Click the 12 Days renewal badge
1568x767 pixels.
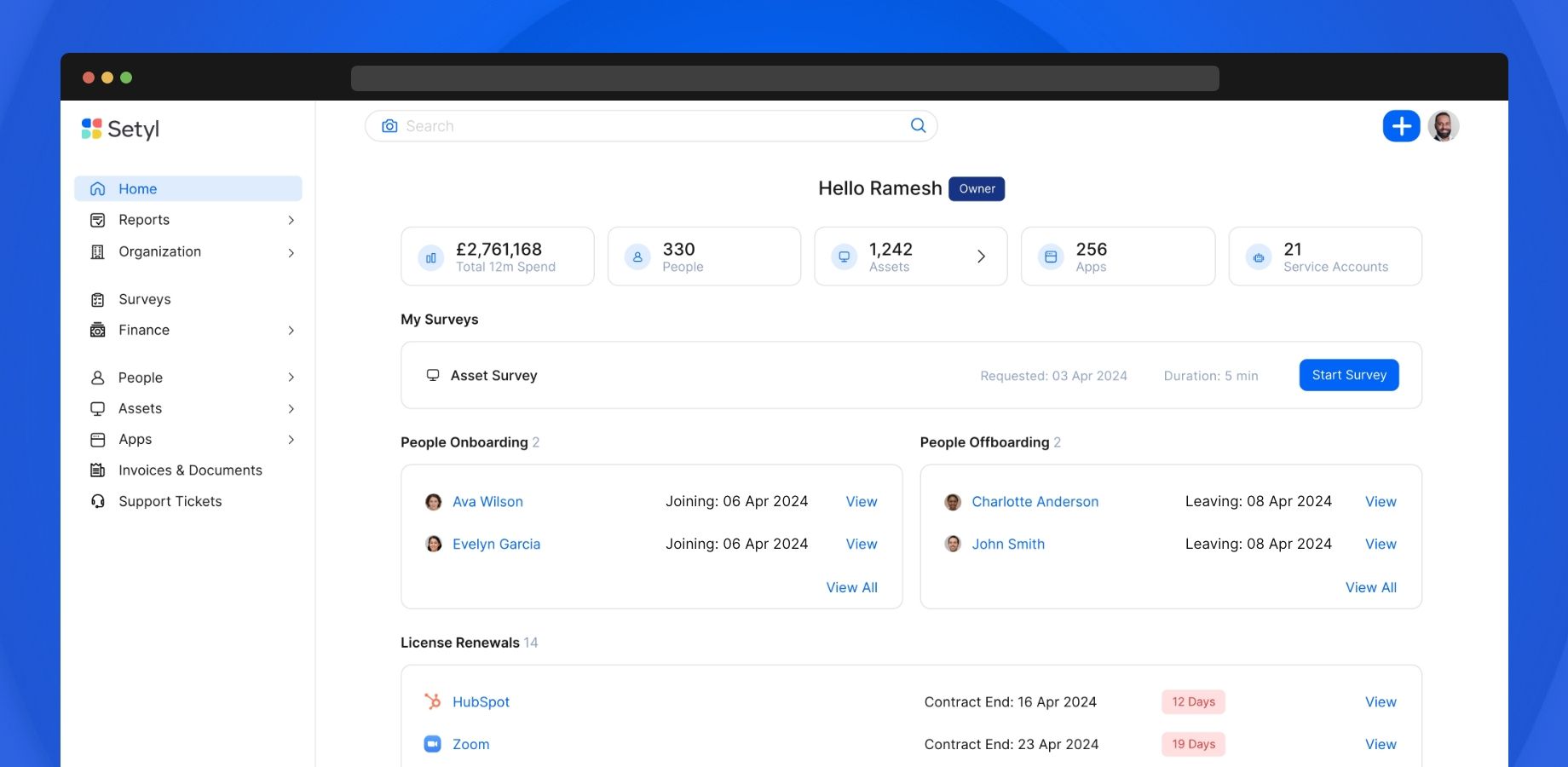[x=1193, y=701]
